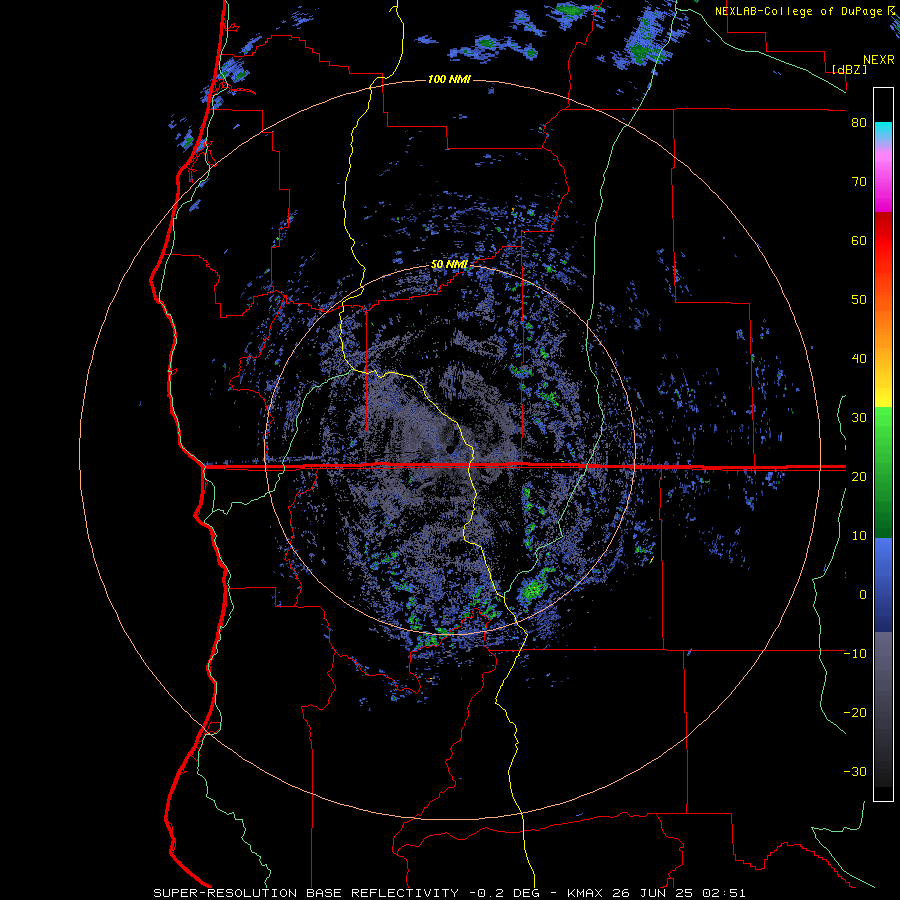This screenshot has width=900, height=900.
Task: Click the 60 value on the dBZ scale
Action: [x=859, y=240]
